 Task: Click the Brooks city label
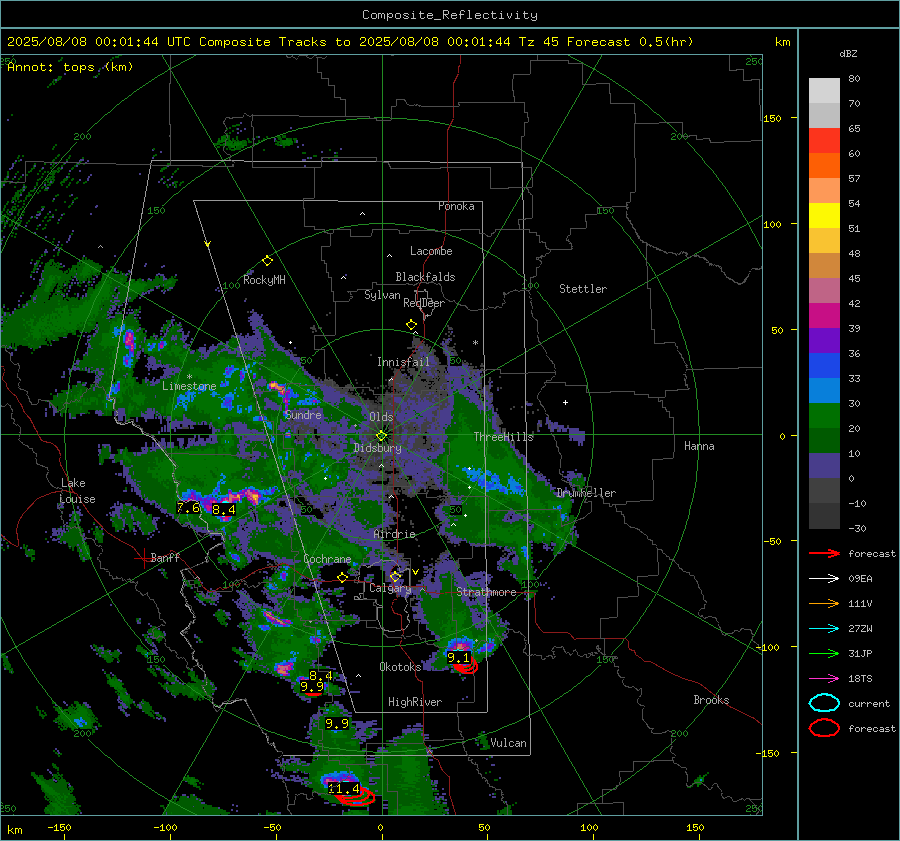711,700
